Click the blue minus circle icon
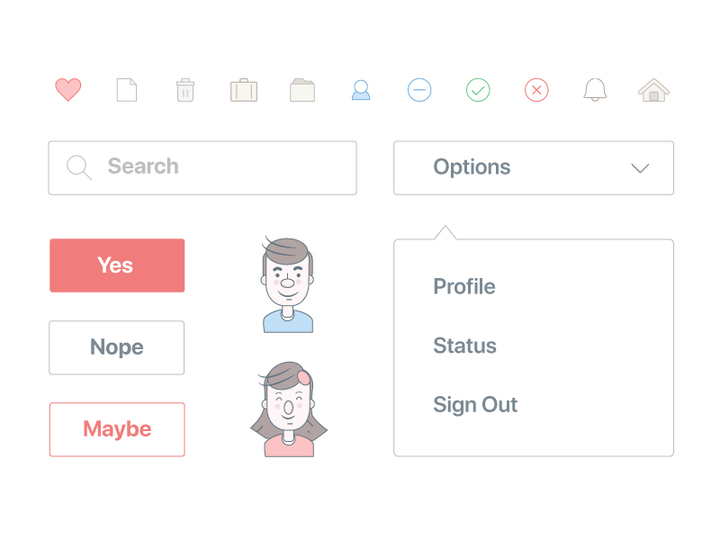The width and height of the screenshot is (720, 540). 420,90
